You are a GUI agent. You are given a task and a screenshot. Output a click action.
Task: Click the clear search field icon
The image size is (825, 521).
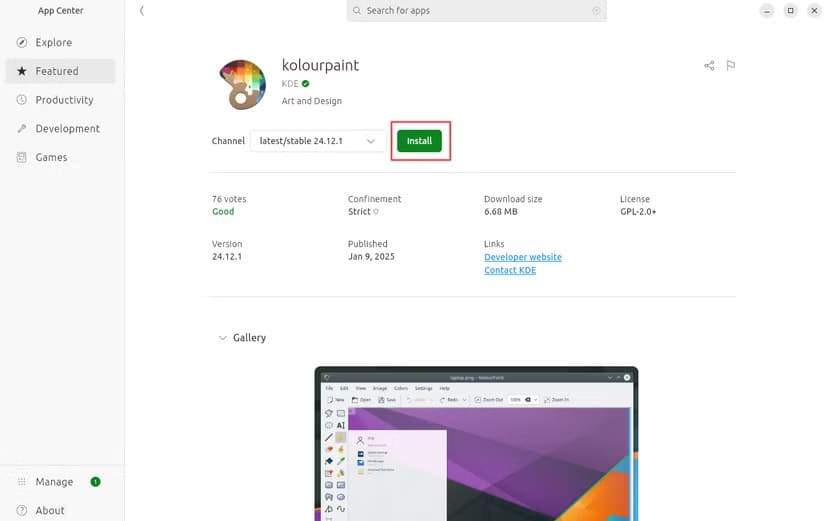point(596,11)
